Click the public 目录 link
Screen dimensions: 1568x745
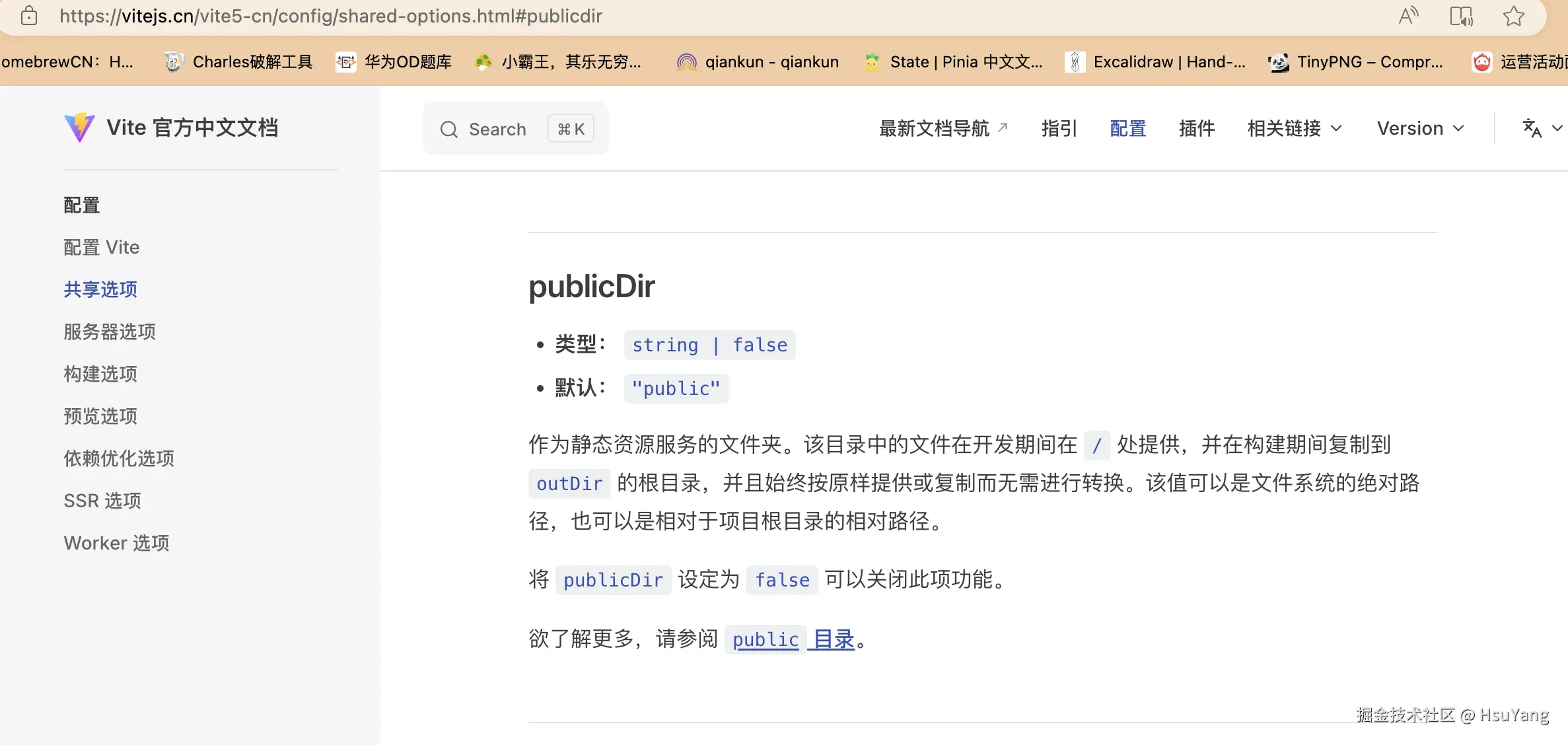[x=793, y=639]
